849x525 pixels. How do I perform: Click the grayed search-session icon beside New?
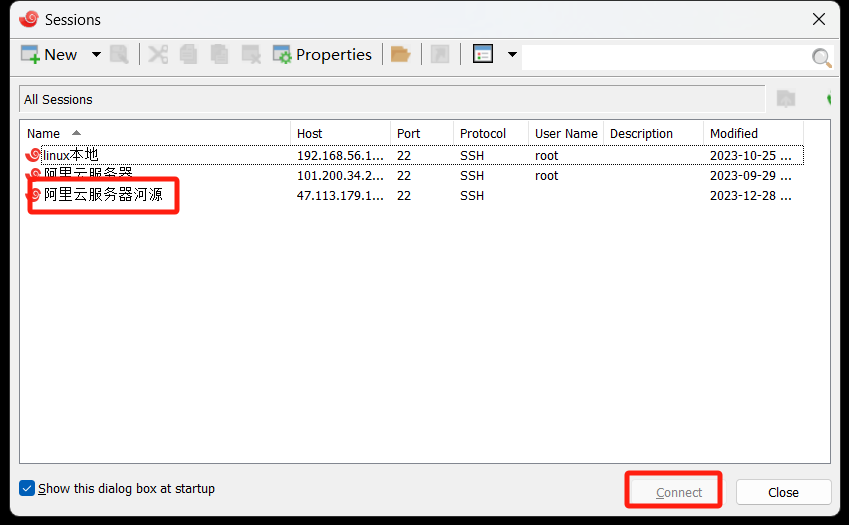(119, 55)
